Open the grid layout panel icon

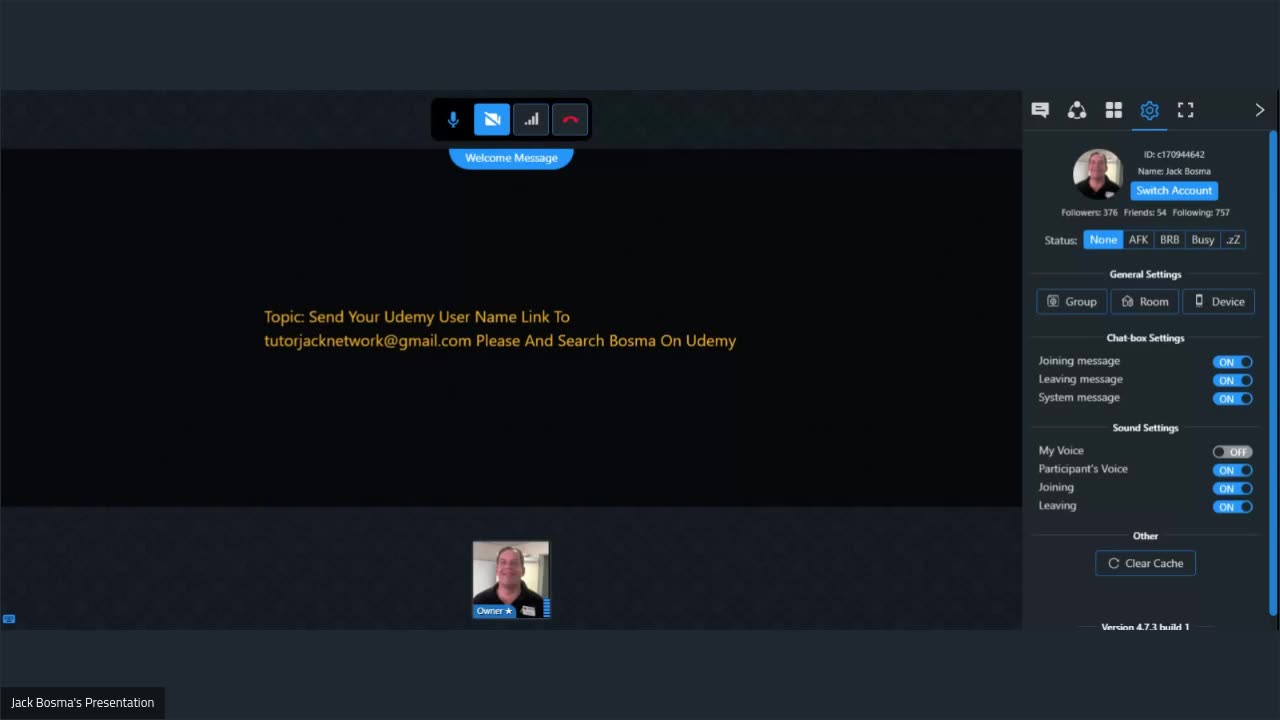1113,110
